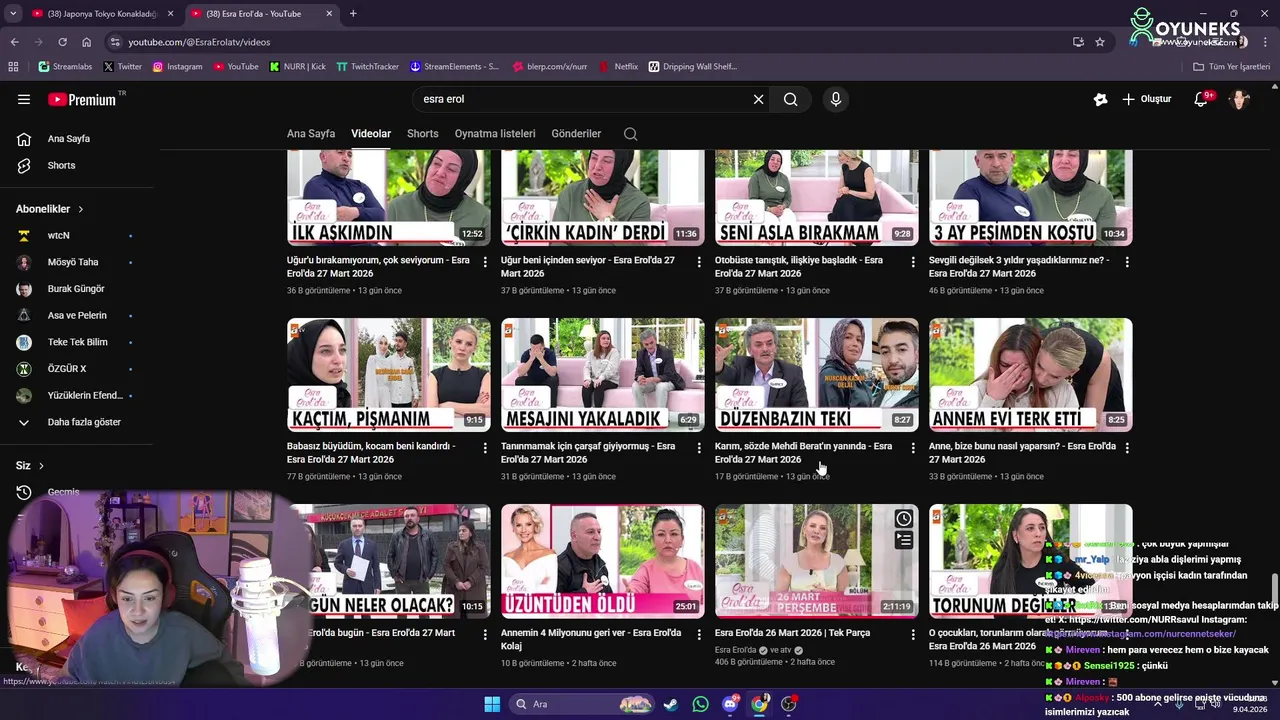Image resolution: width=1280 pixels, height=720 pixels.
Task: Open Streamlabs bookmark
Action: (65, 67)
